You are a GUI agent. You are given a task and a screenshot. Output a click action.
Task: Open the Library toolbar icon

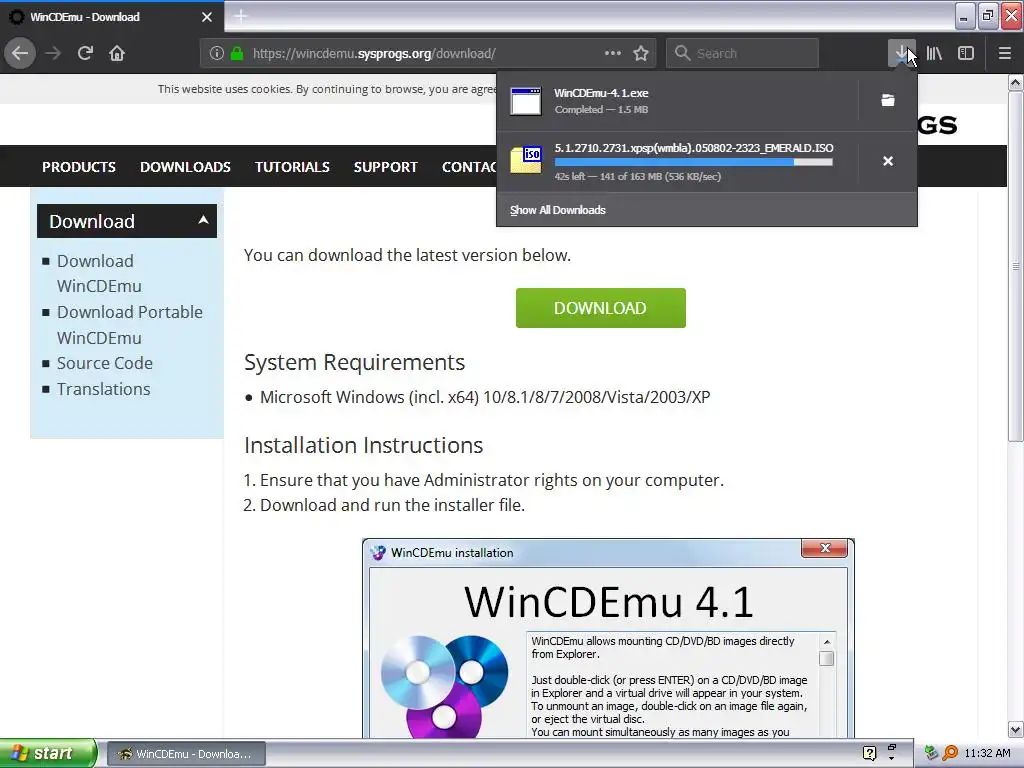point(934,53)
